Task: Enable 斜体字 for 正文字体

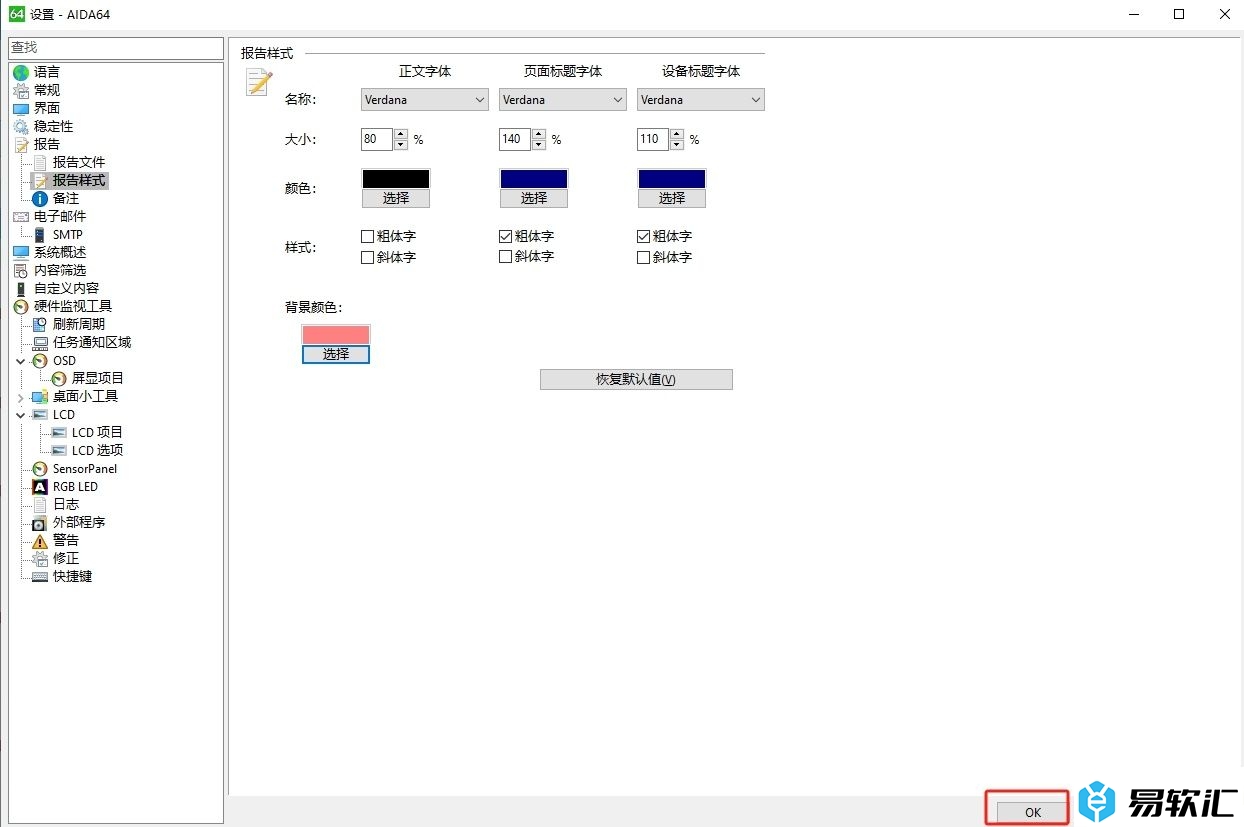Action: (367, 257)
